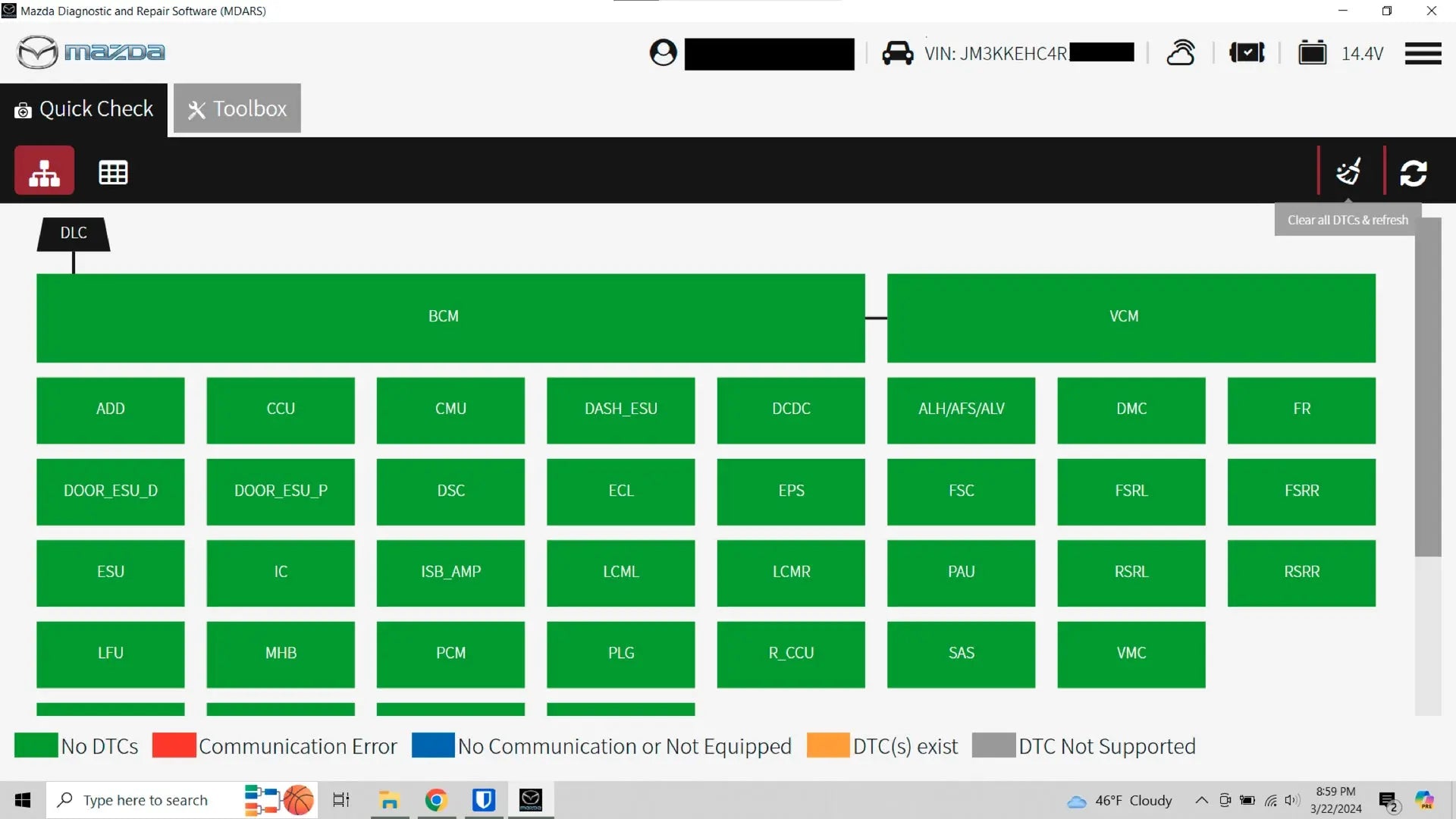Screen dimensions: 1456x819
Task: Expand the VCM module details
Action: 1123,316
